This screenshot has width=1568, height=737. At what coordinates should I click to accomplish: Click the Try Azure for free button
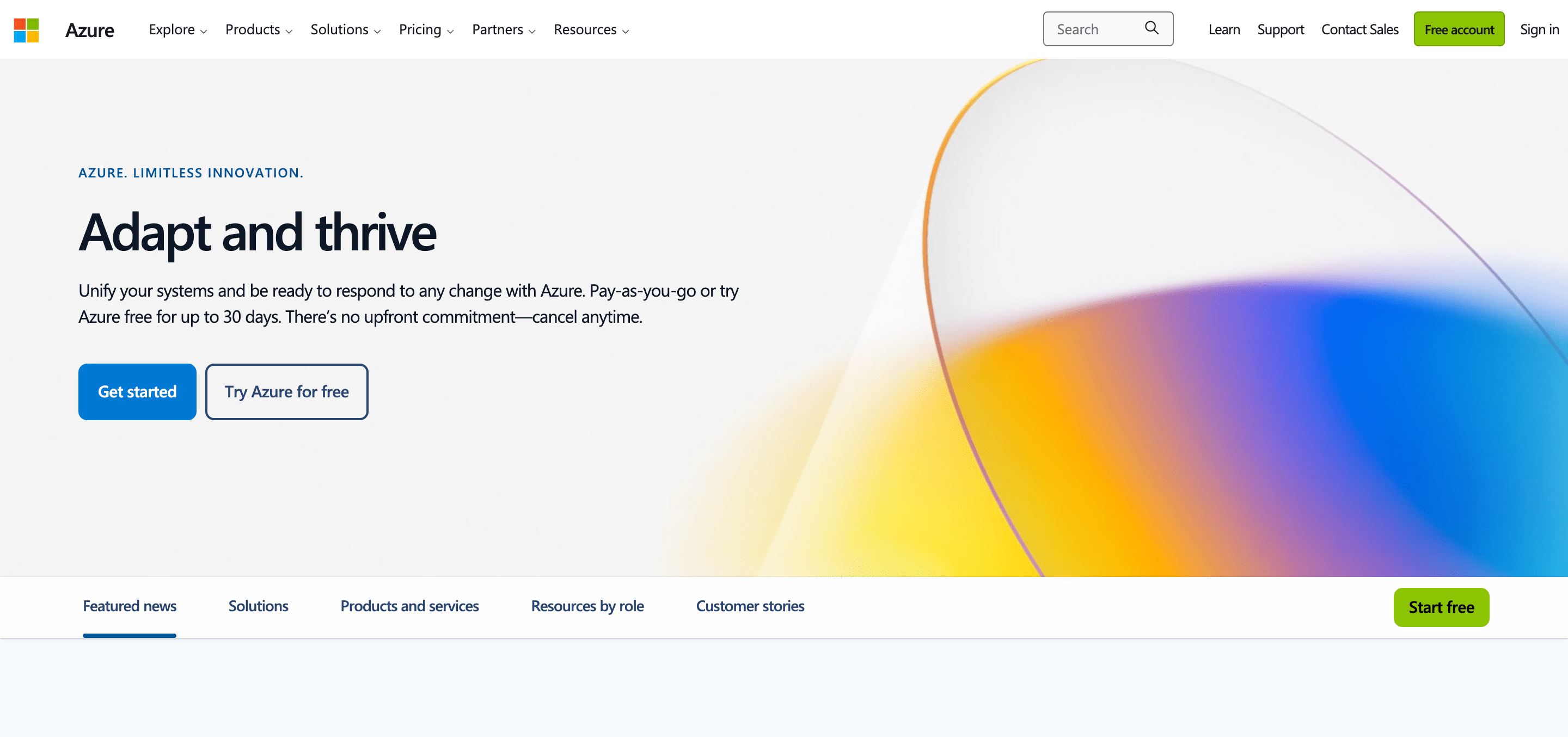286,391
